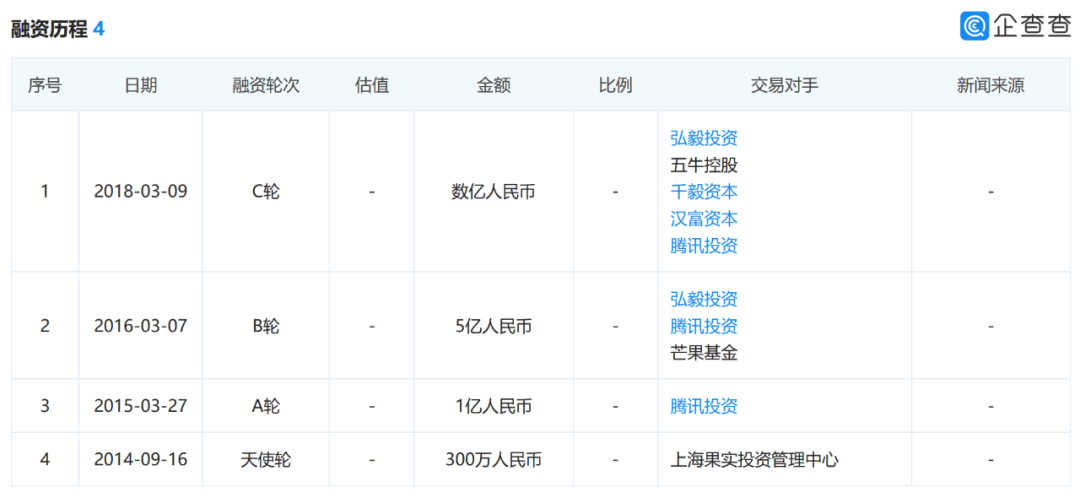The image size is (1080, 498).
Task: Click 五牛控股 investor name
Action: coord(703,165)
